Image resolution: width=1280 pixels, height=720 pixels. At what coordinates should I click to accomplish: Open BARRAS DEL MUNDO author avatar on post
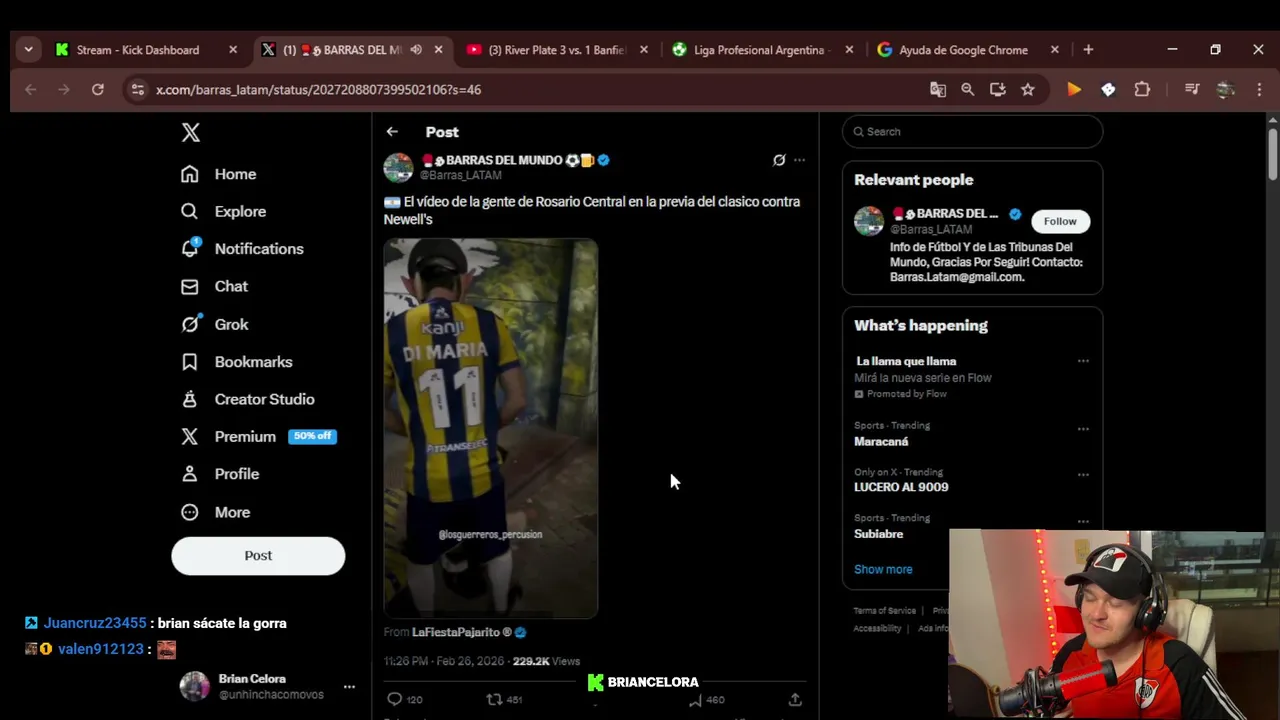coord(398,167)
